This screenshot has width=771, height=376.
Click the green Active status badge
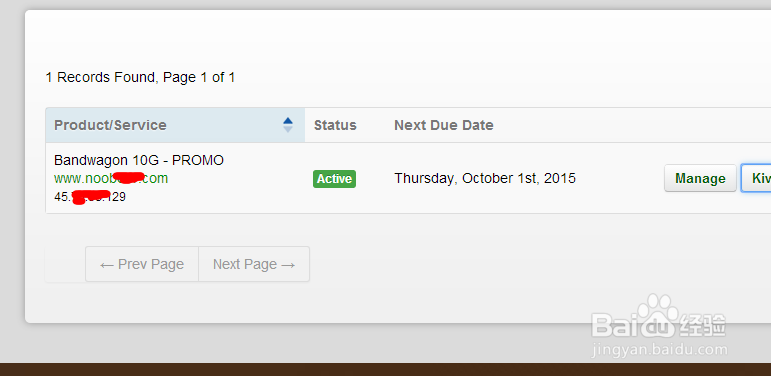click(x=334, y=179)
